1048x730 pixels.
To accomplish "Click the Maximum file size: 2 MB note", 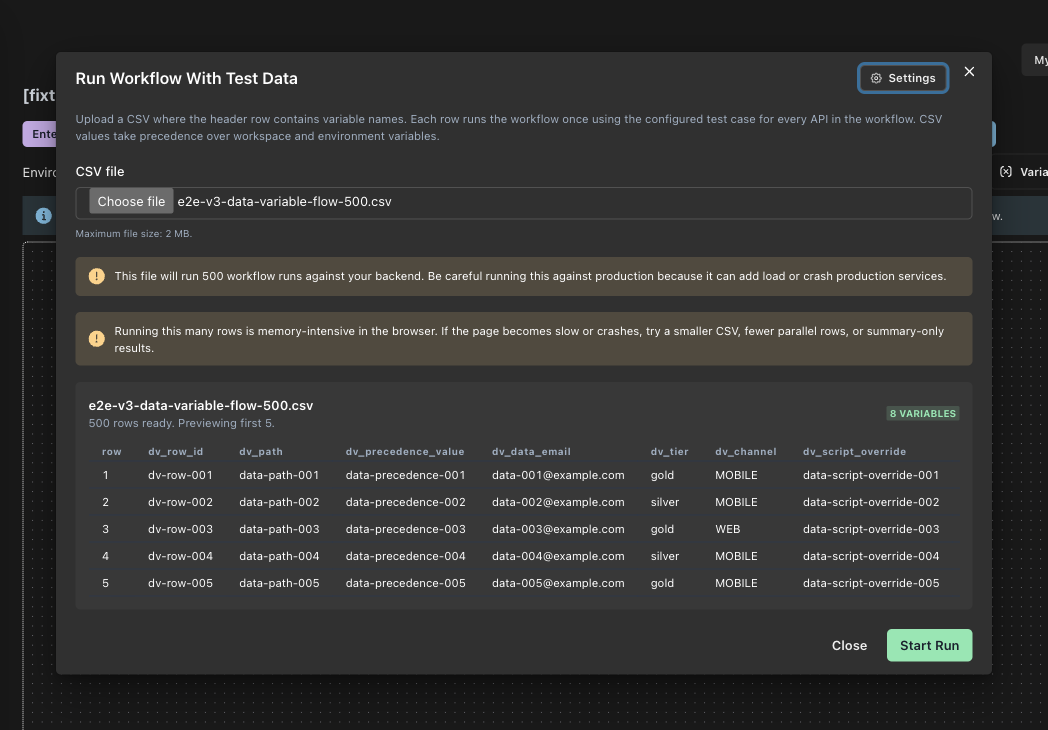I will coord(133,233).
